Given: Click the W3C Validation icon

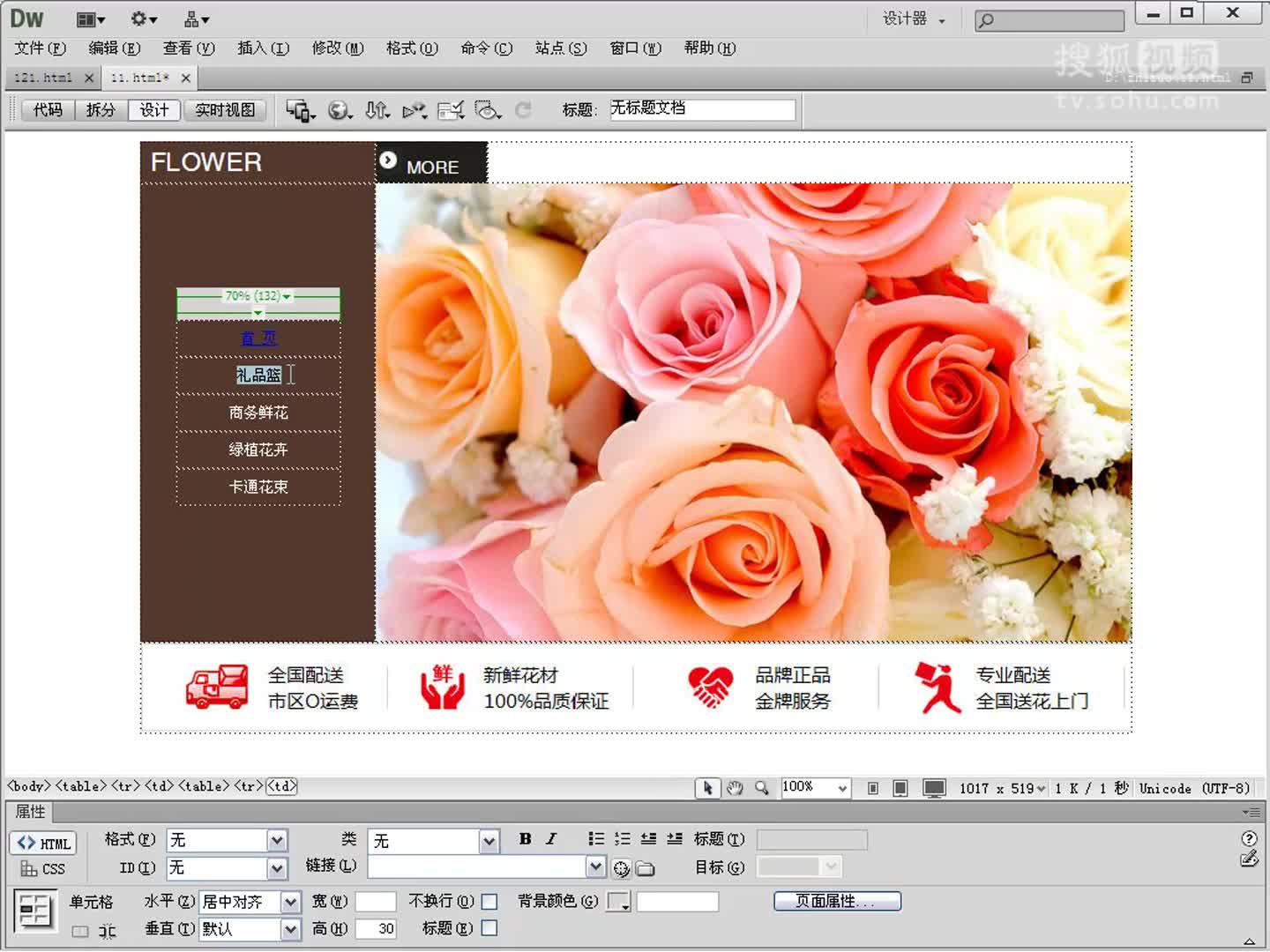Looking at the screenshot, I should [x=415, y=110].
